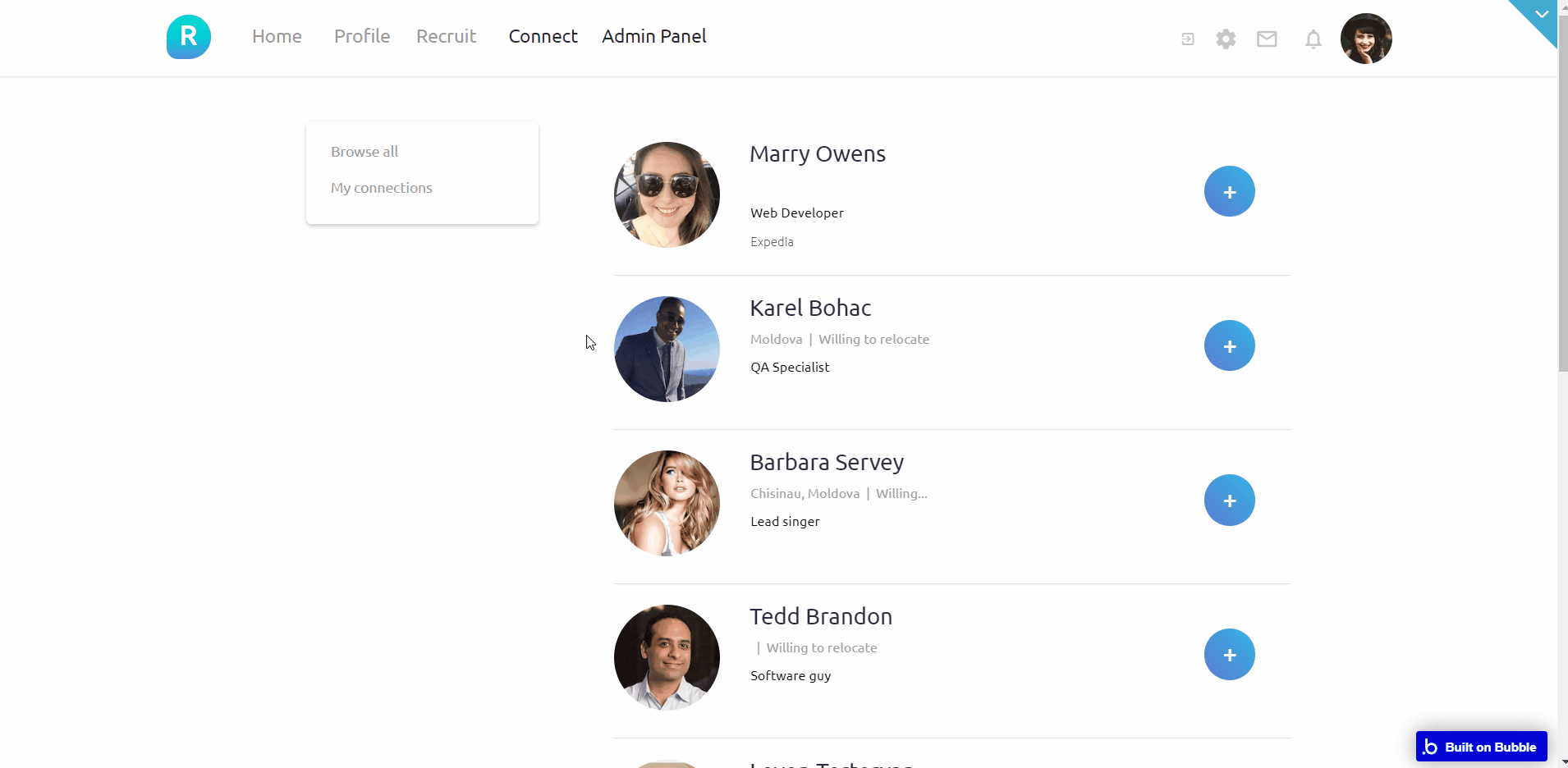
Task: Click the logout arrow icon
Action: (x=1187, y=39)
